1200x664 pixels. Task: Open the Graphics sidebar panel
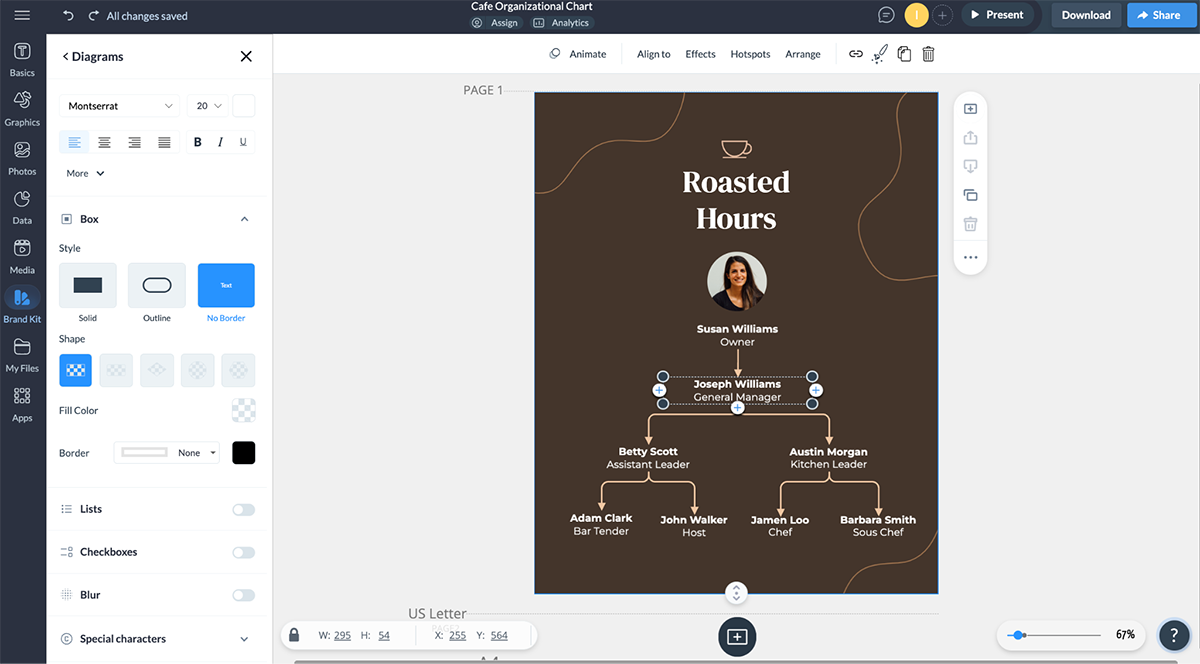22,108
